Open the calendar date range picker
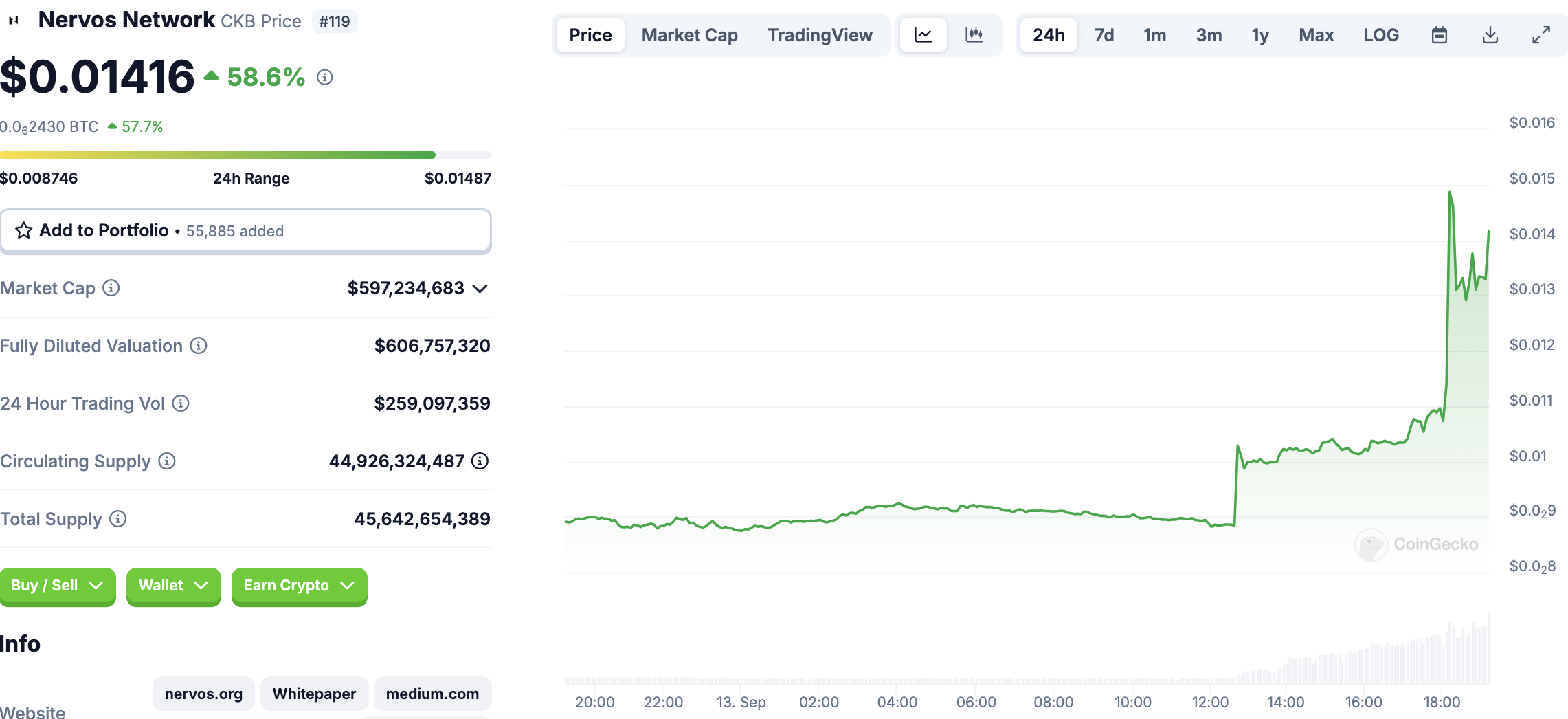Image resolution: width=1568 pixels, height=719 pixels. 1439,35
